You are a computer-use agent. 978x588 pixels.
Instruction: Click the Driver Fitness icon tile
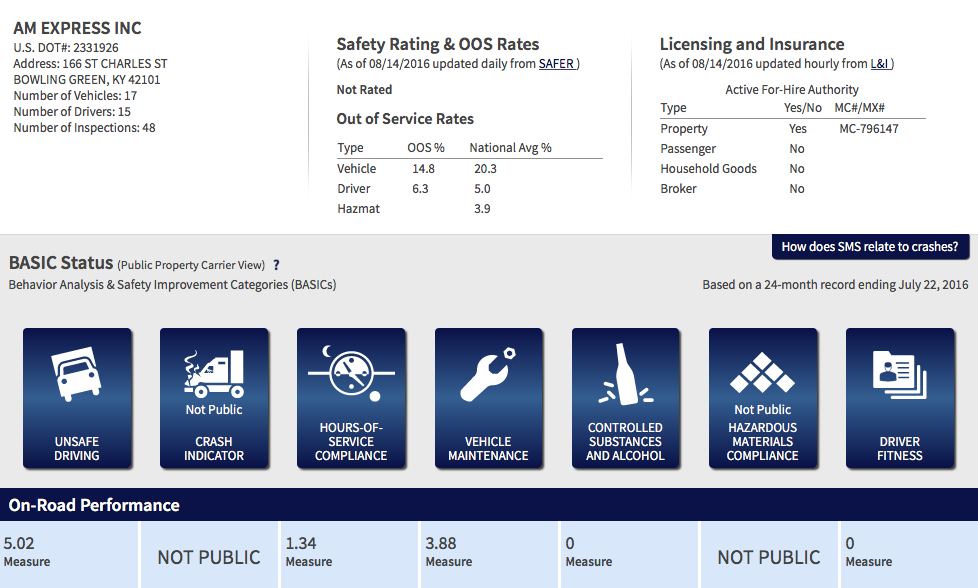[899, 398]
